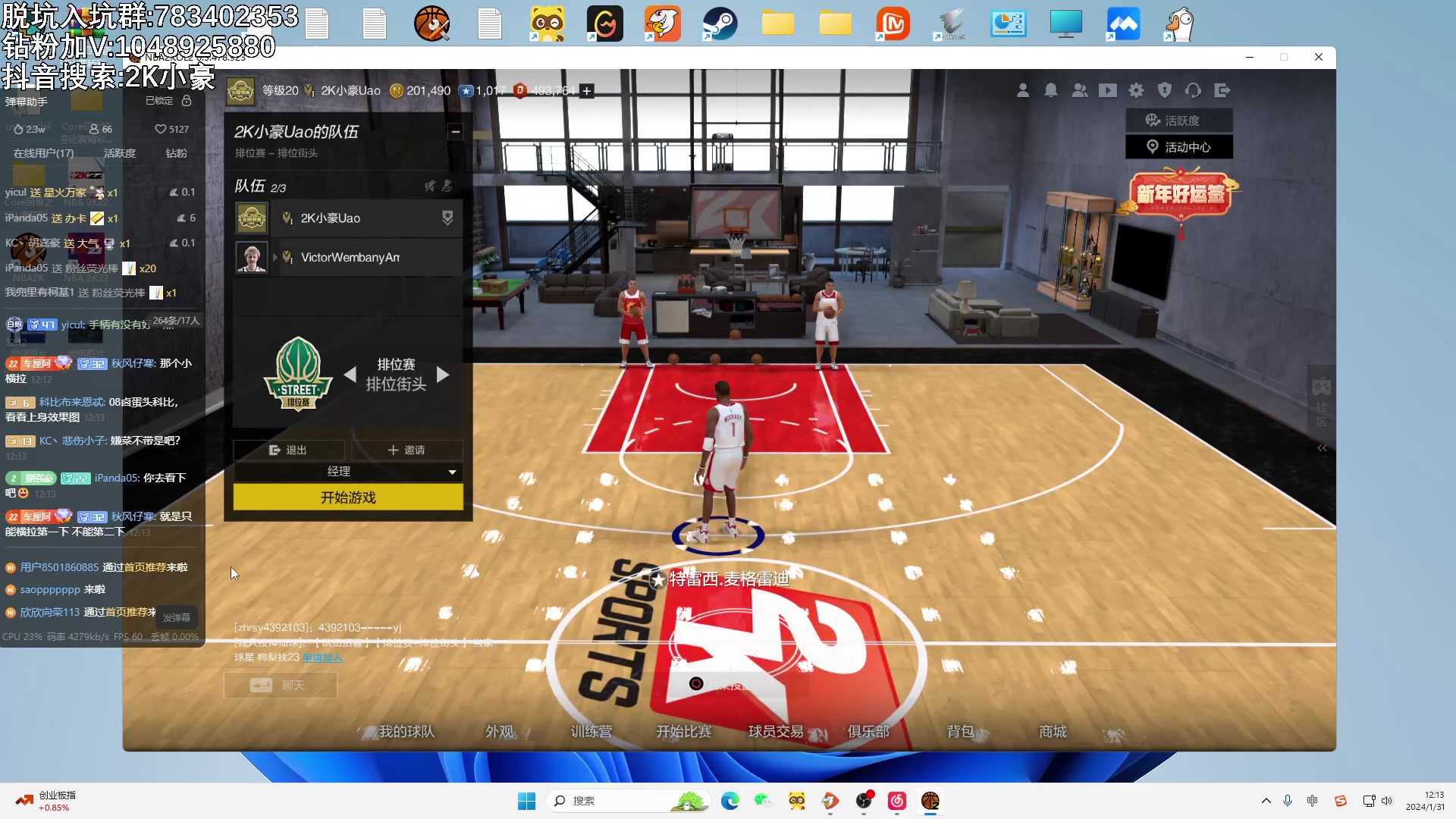Screen dimensions: 1456x819
Task: Open notifications bell in game header
Action: pos(1051,90)
